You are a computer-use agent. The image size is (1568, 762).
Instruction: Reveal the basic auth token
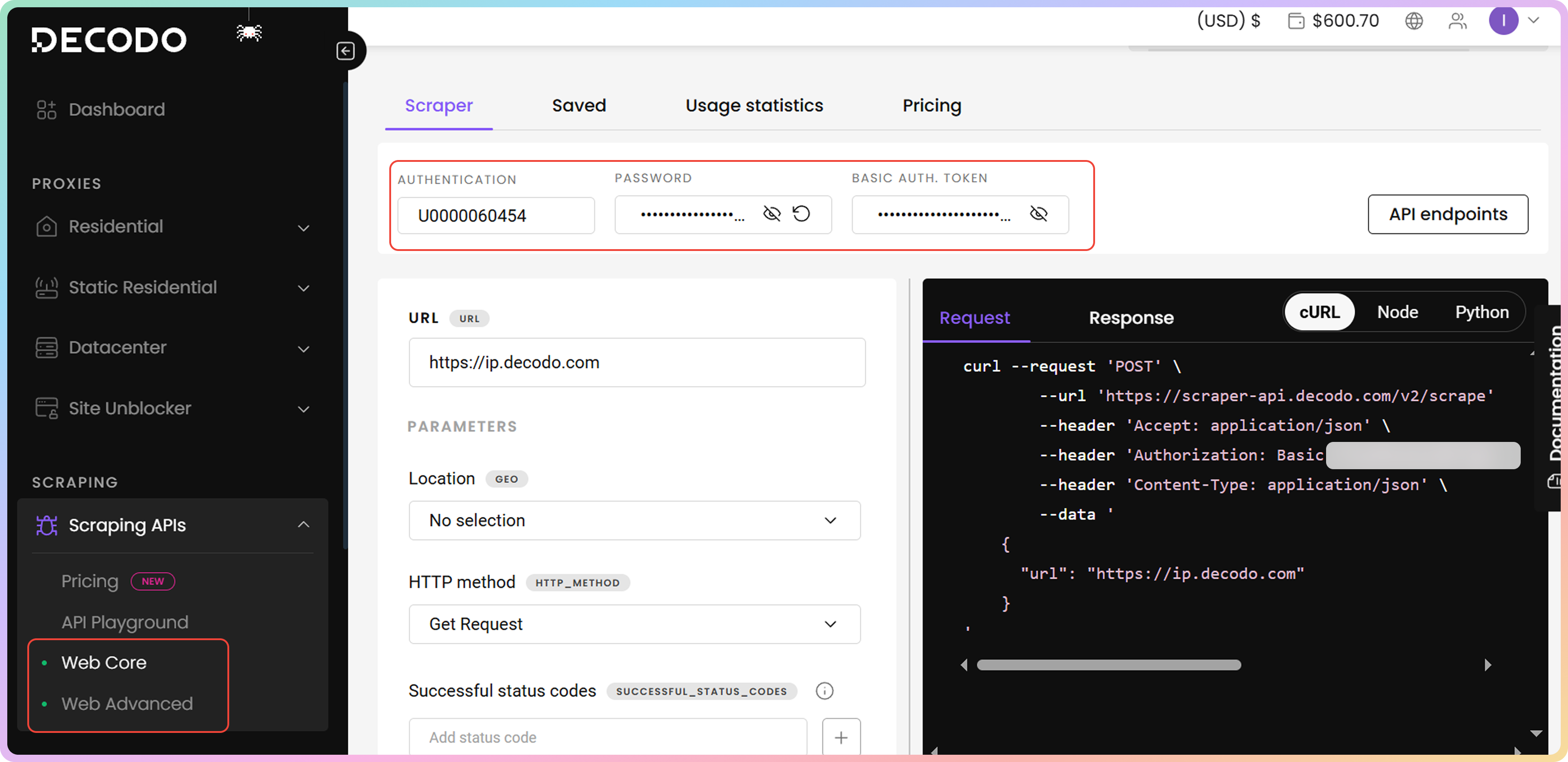[1038, 214]
